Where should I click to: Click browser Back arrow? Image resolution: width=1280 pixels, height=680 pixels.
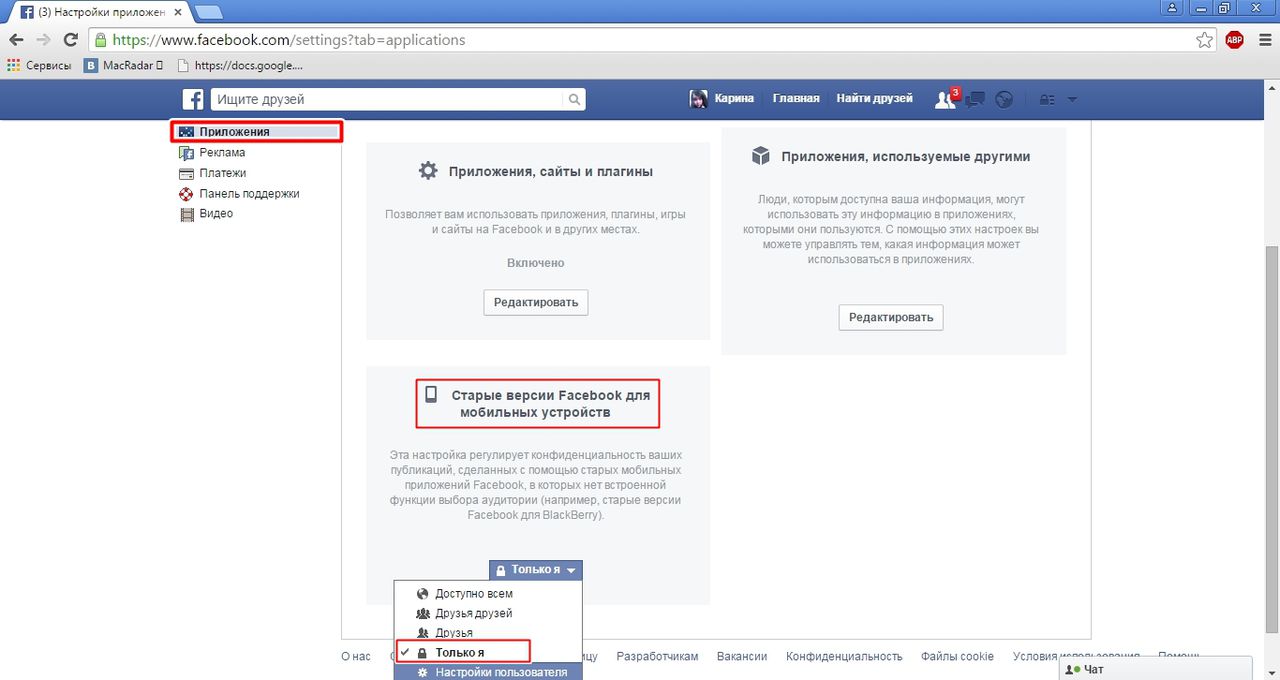pos(17,40)
